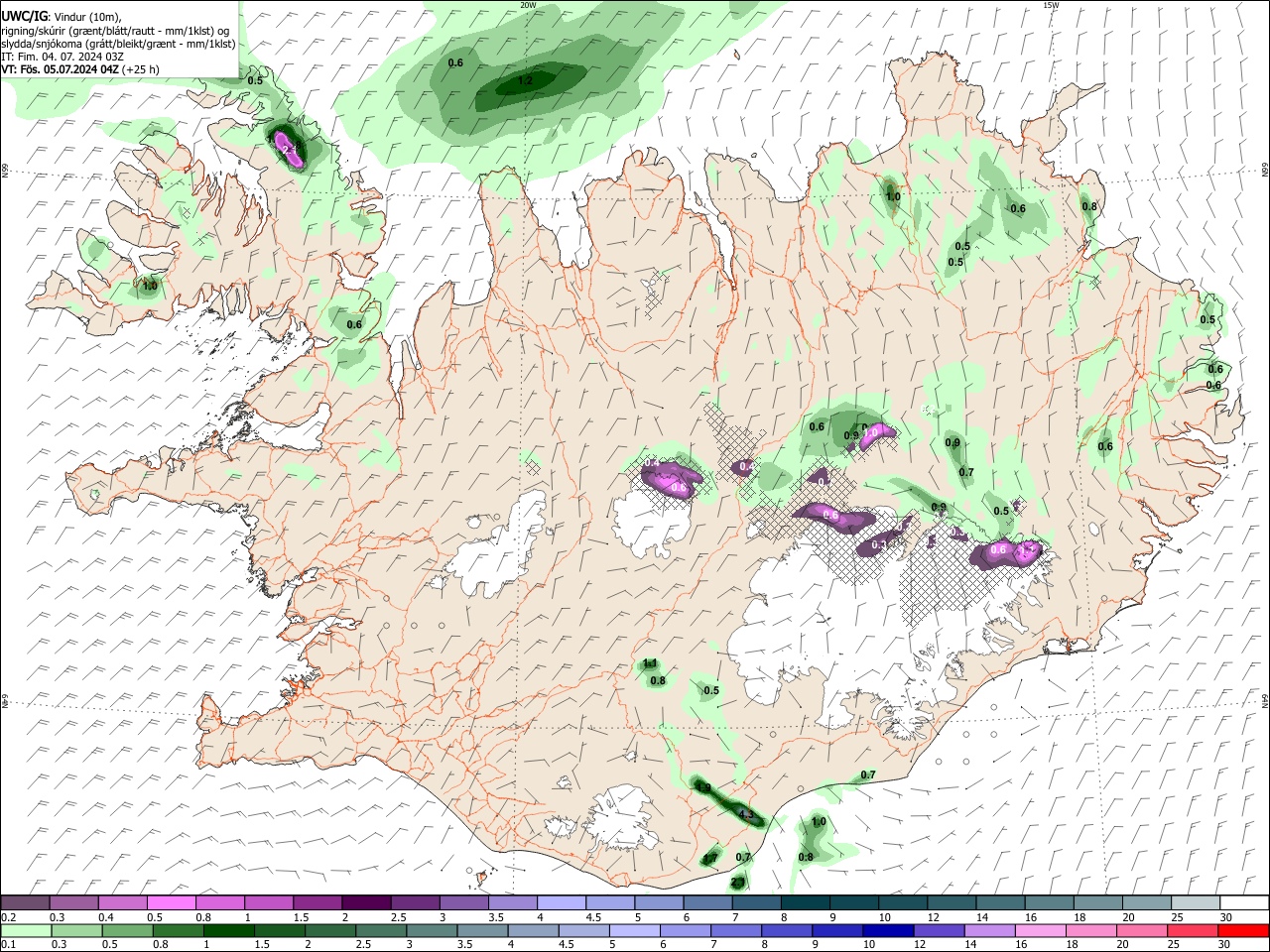Click the 1.2 precipitation value offshore north
Viewport: 1270px width, 952px height.
tap(526, 80)
